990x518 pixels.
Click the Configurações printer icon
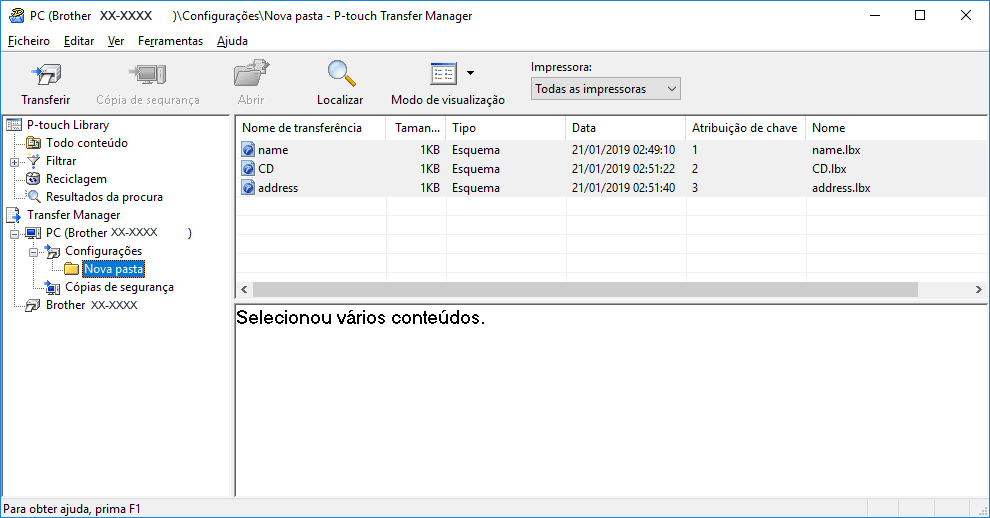pyautogui.click(x=52, y=251)
